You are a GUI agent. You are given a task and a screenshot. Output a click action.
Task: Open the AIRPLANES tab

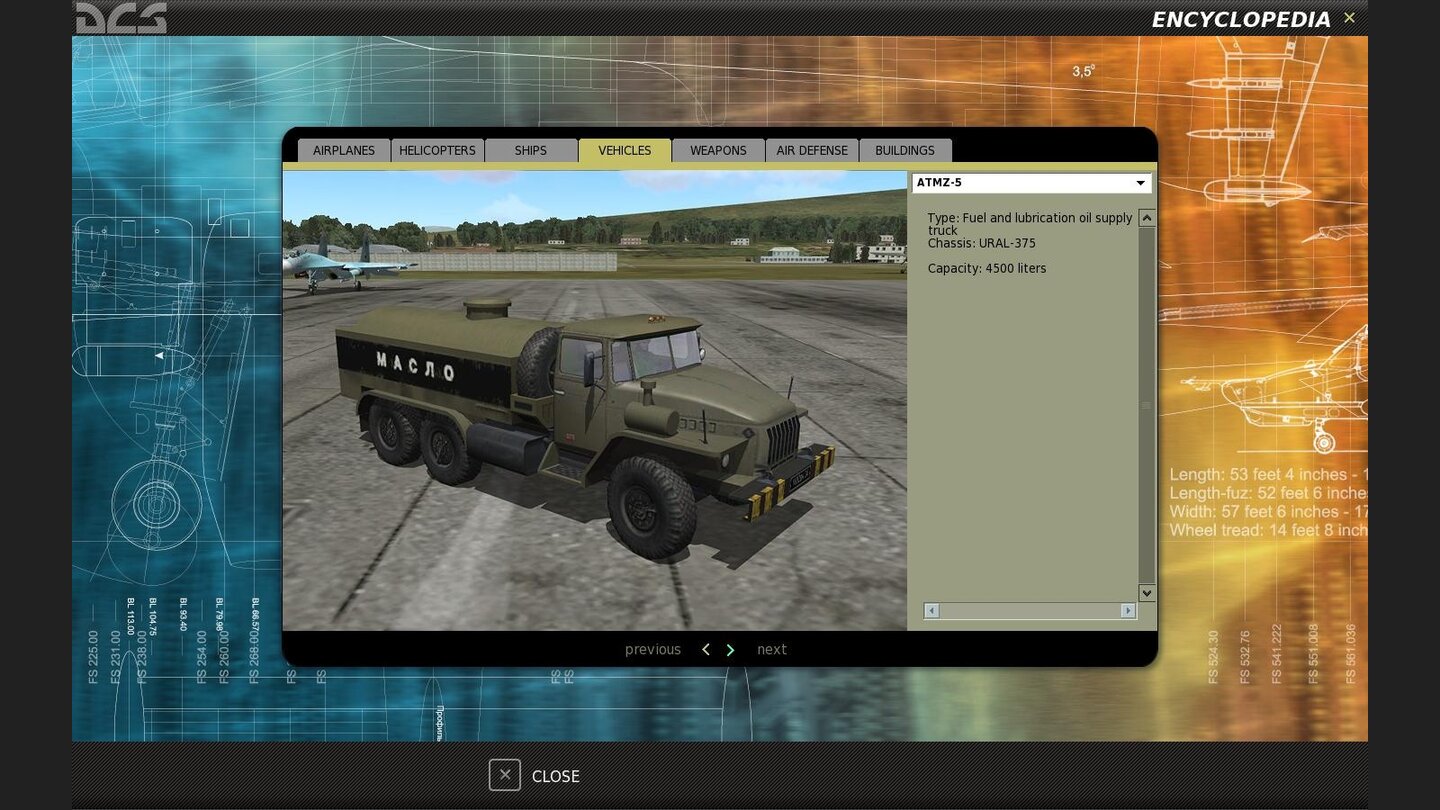[x=344, y=150]
